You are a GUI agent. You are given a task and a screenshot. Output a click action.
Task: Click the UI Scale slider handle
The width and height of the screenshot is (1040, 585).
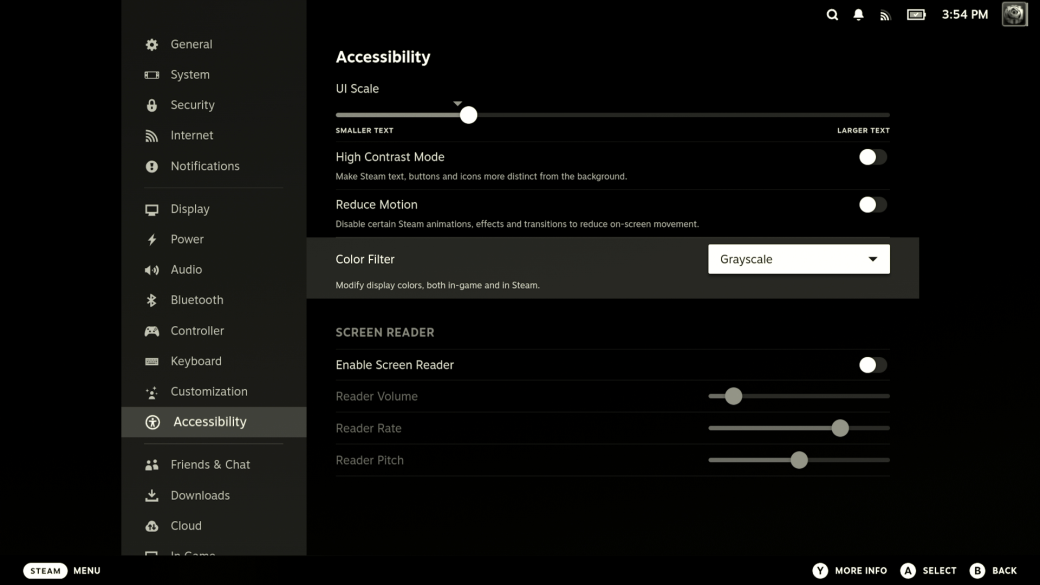point(468,115)
